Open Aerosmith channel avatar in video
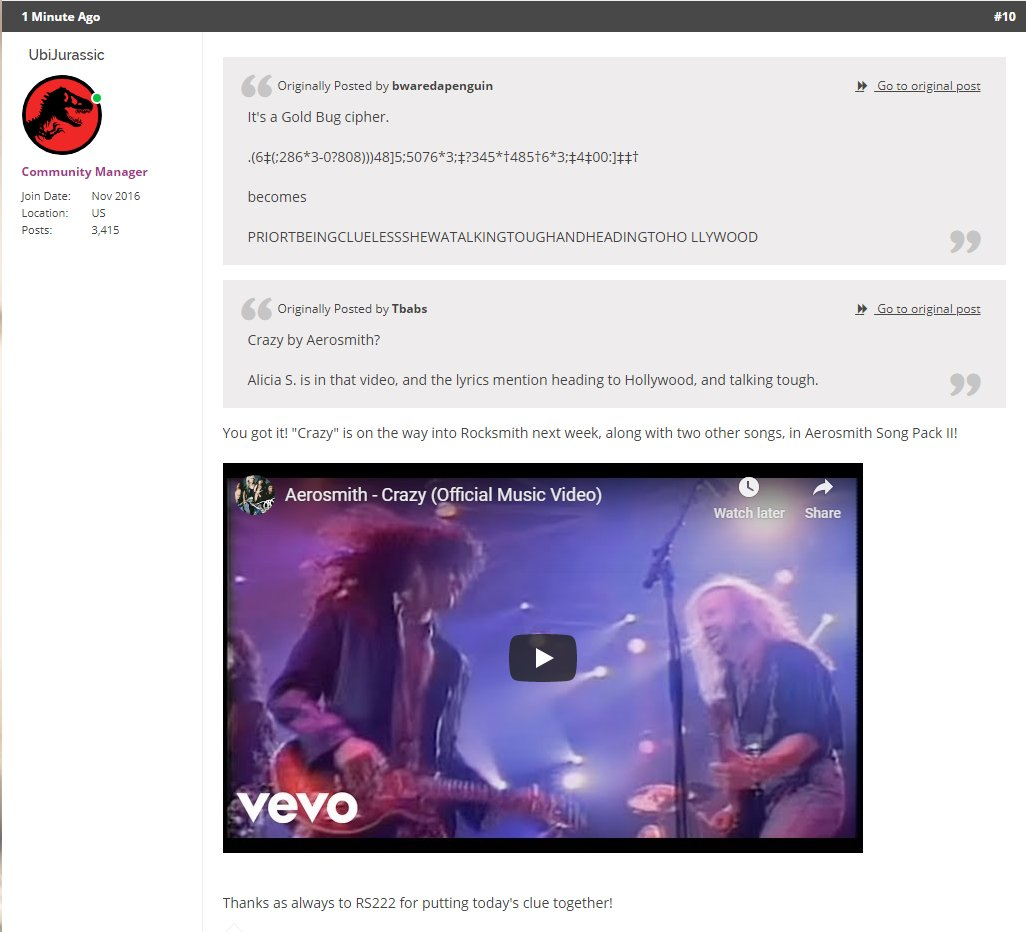This screenshot has height=932, width=1026. (x=255, y=495)
